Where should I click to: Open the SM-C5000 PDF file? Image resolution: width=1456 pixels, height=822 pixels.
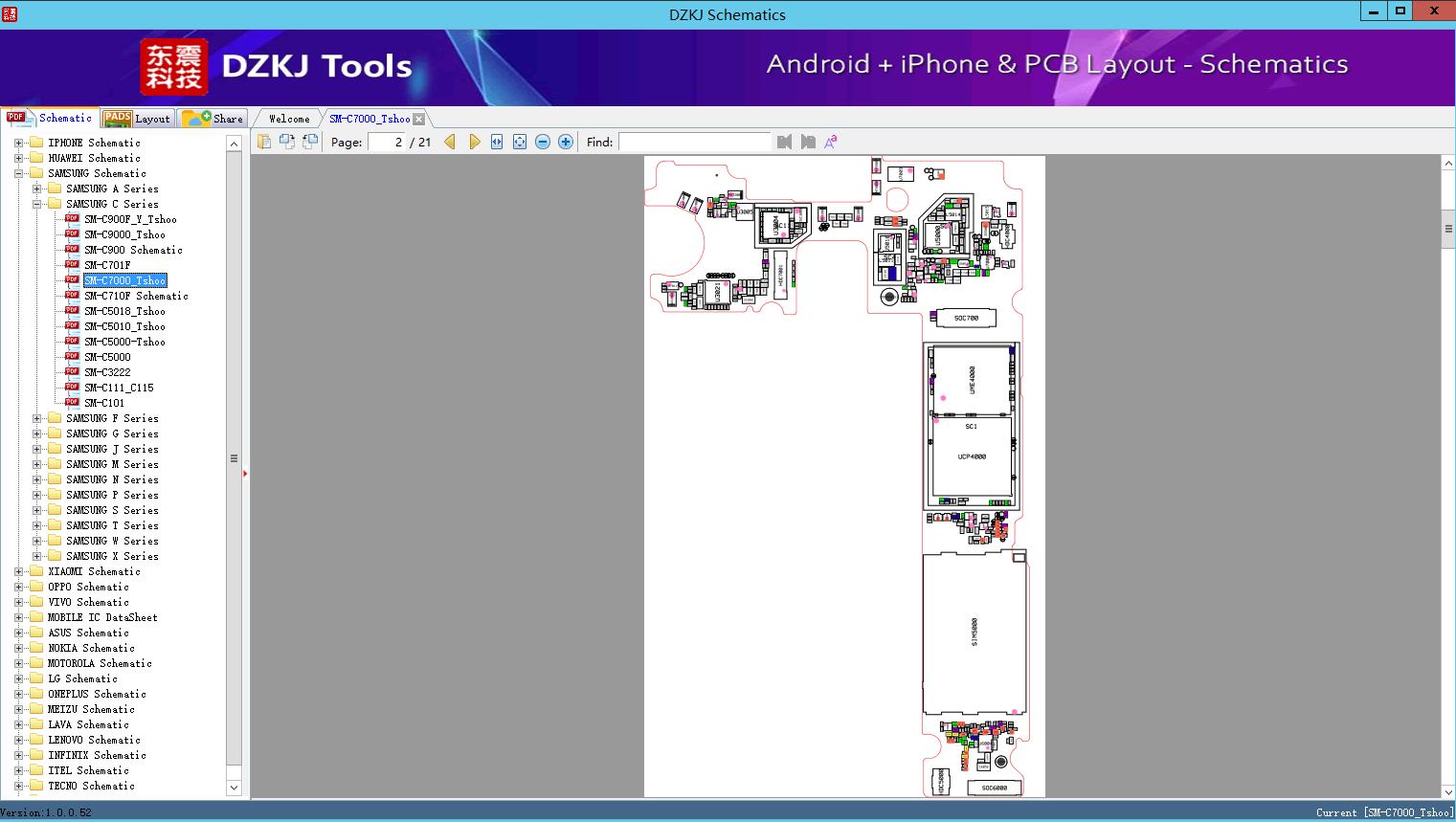coord(107,357)
